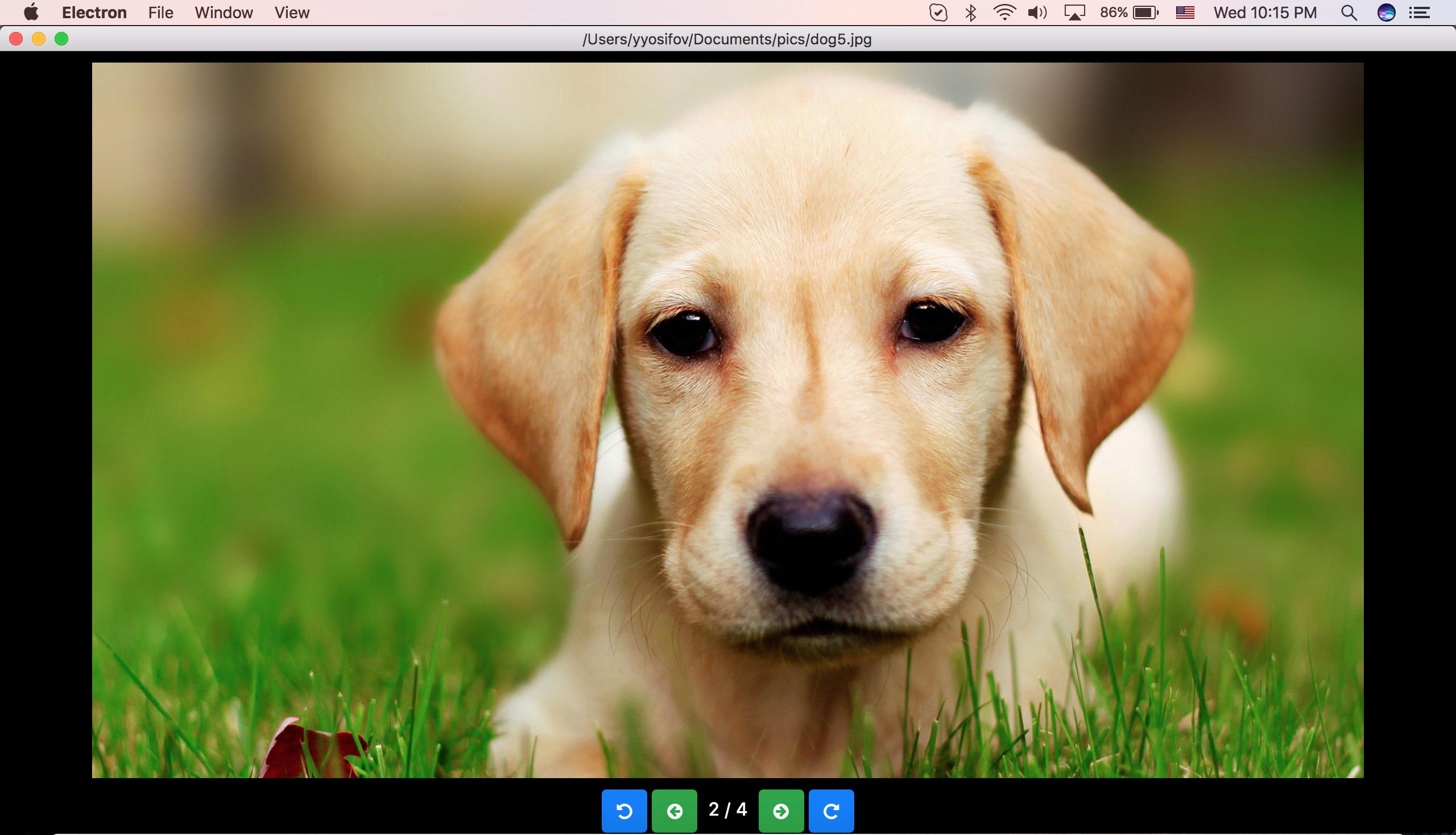Open the AirPlay mirroring menu

(1073, 12)
